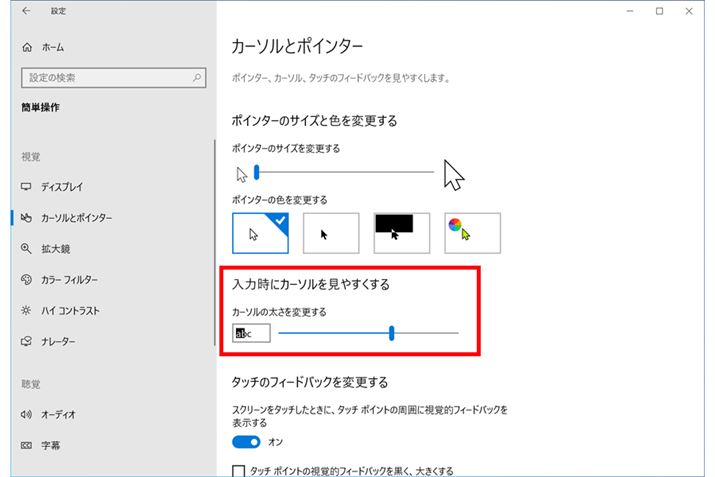Viewport: 715px width, 477px height.
Task: Select the black pointer color option
Action: tap(331, 233)
